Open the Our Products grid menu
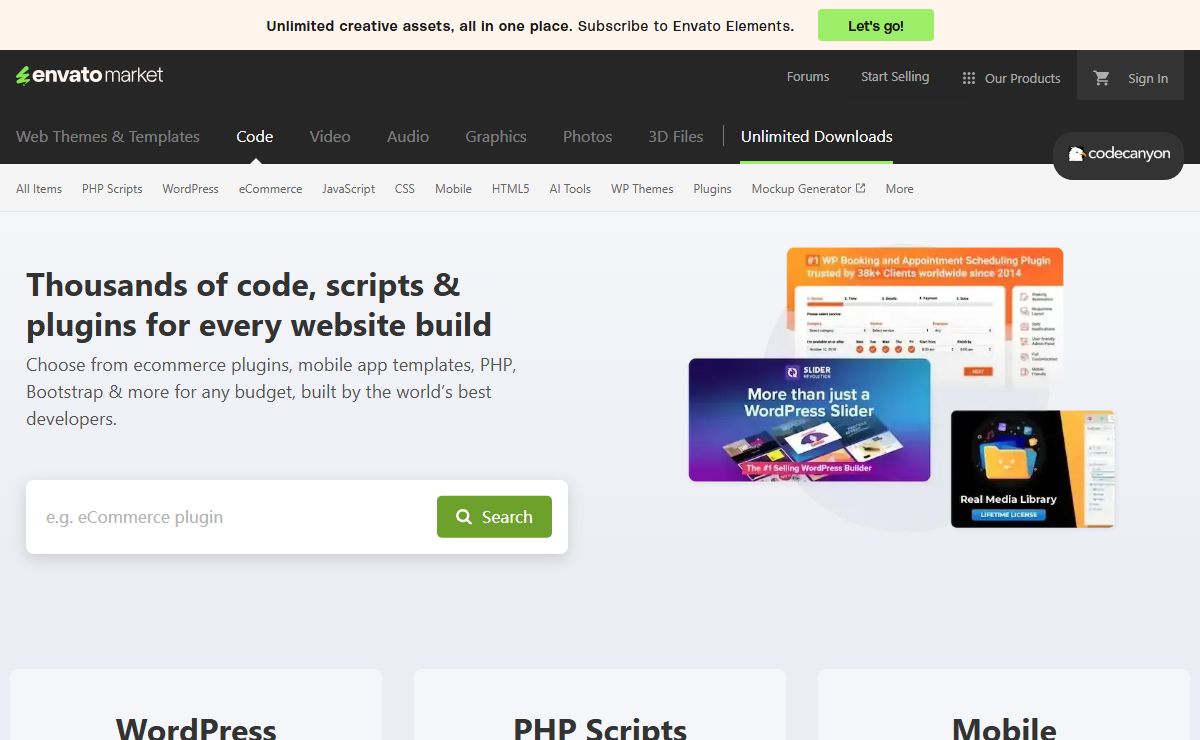 tap(1011, 78)
